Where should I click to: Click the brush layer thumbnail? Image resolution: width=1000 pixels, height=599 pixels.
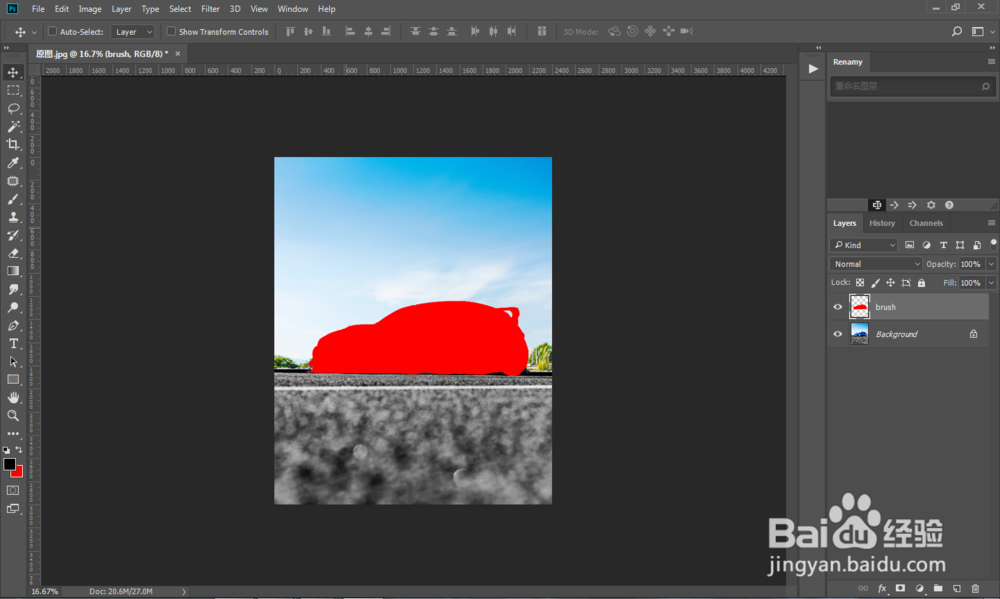pyautogui.click(x=860, y=307)
